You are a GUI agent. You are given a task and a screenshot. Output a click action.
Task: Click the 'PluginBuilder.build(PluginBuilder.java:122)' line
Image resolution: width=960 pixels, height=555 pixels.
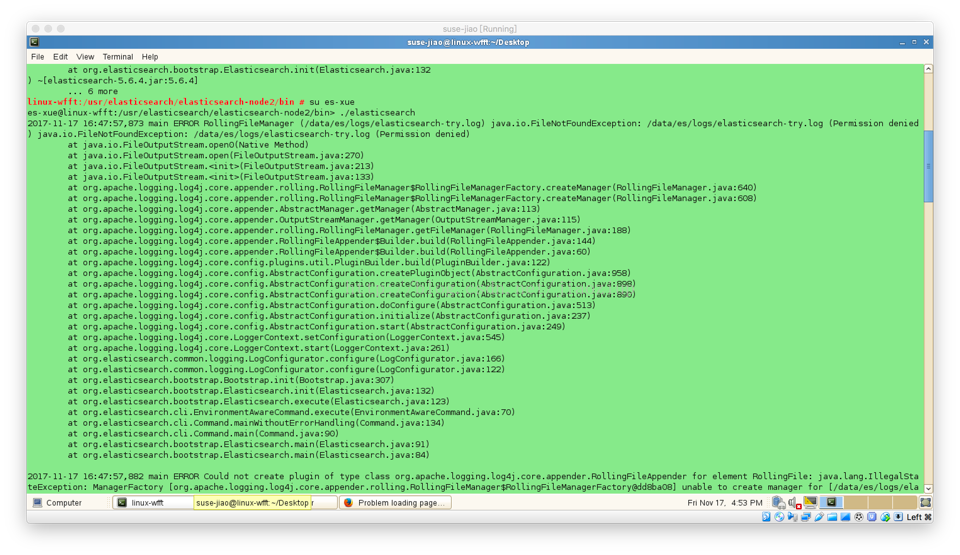coord(309,262)
